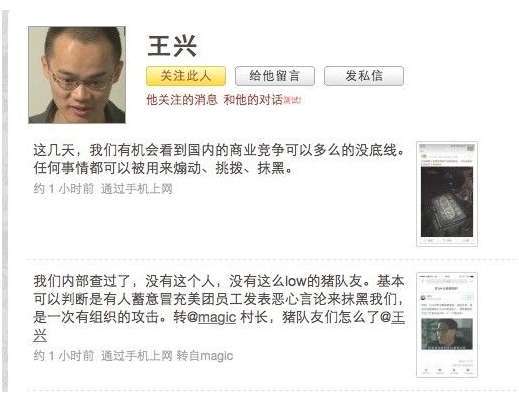This screenshot has width=519, height=412.
Task: Click 通过手机上网 under the first post
Action: pyautogui.click(x=137, y=189)
